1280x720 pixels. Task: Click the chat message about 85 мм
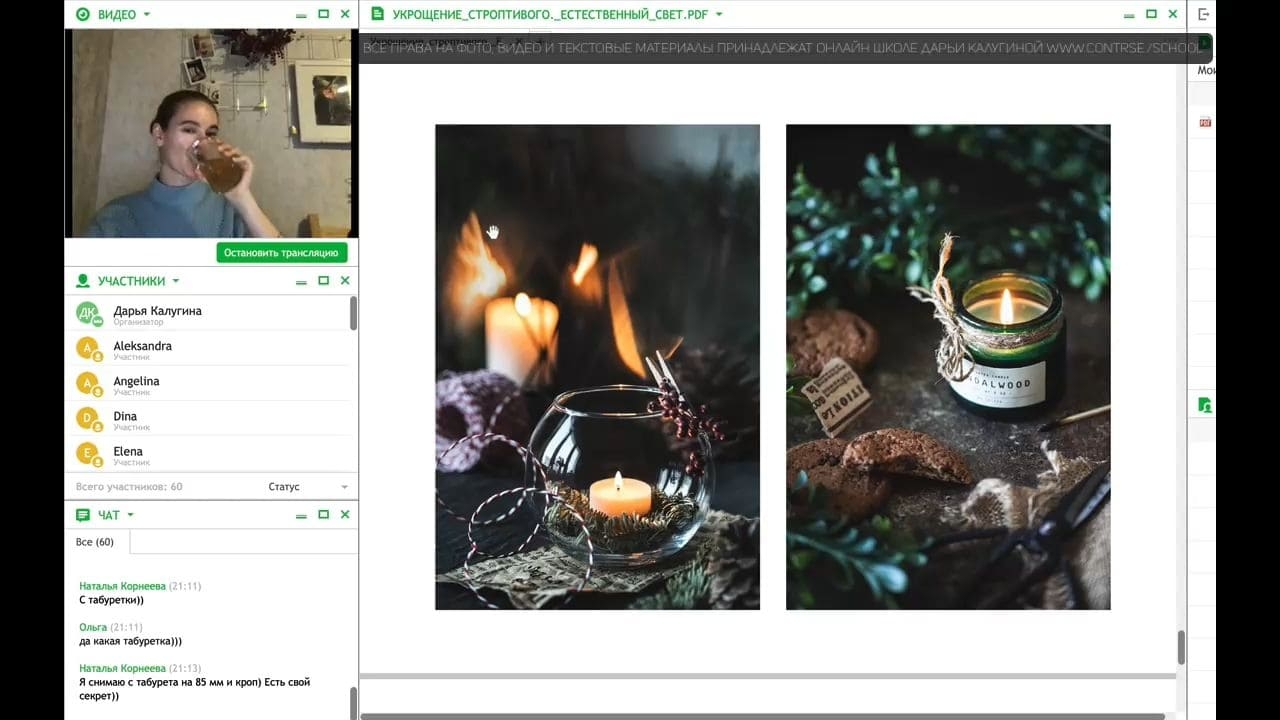[x=194, y=689]
